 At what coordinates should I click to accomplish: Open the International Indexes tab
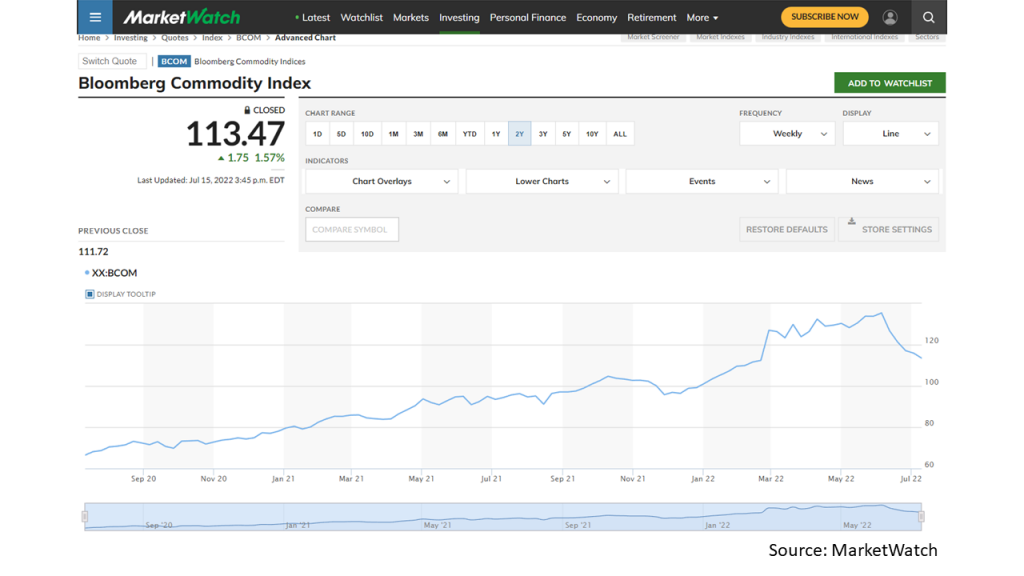[x=864, y=37]
